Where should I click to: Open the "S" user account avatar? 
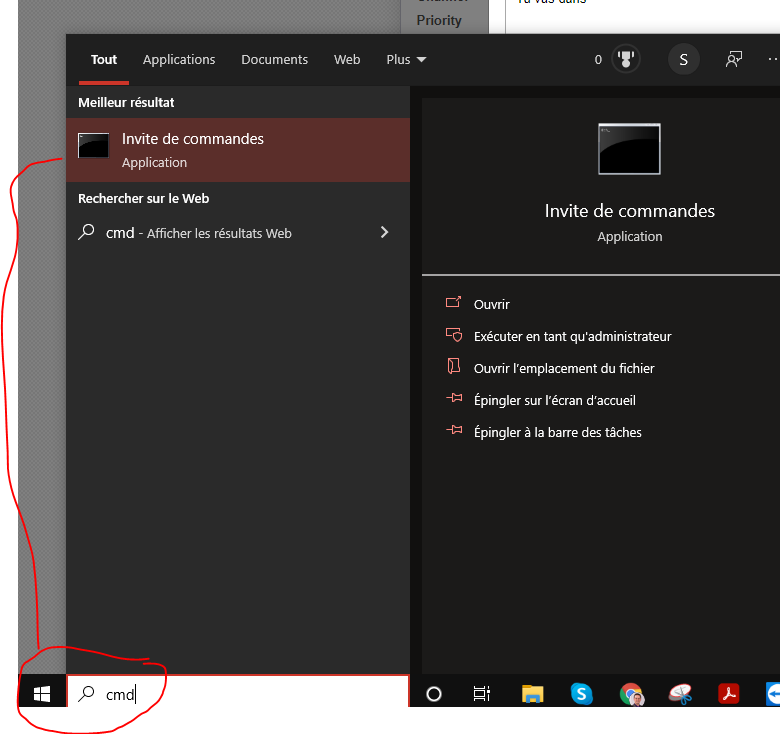[x=683, y=60]
